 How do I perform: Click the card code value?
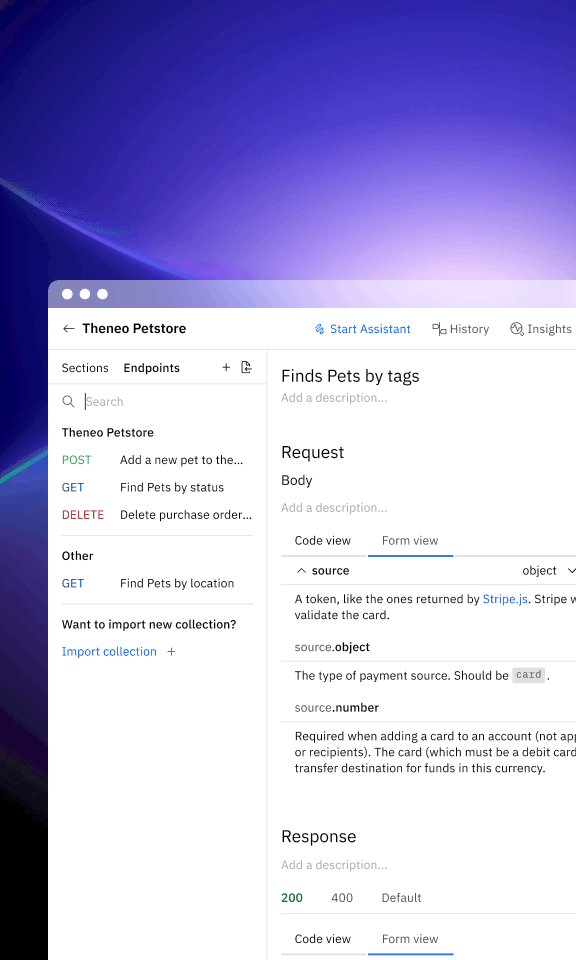point(528,675)
